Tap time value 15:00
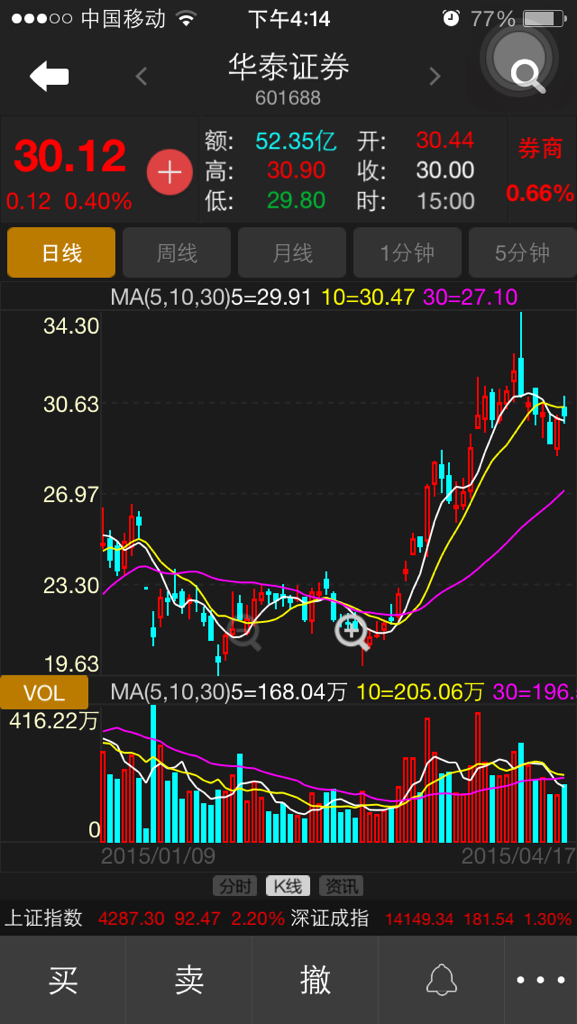The width and height of the screenshot is (577, 1024). [446, 200]
